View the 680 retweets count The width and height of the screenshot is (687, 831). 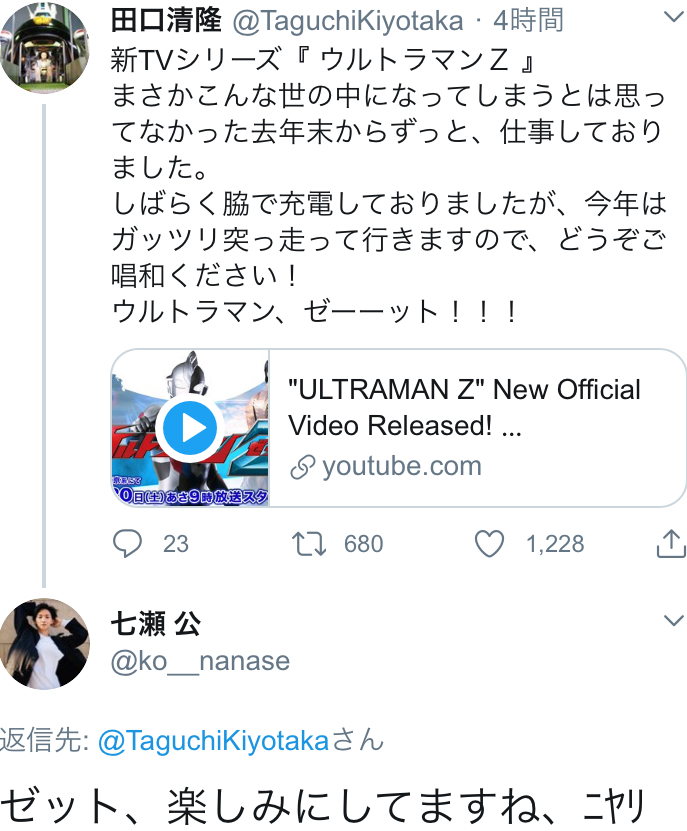coord(363,544)
